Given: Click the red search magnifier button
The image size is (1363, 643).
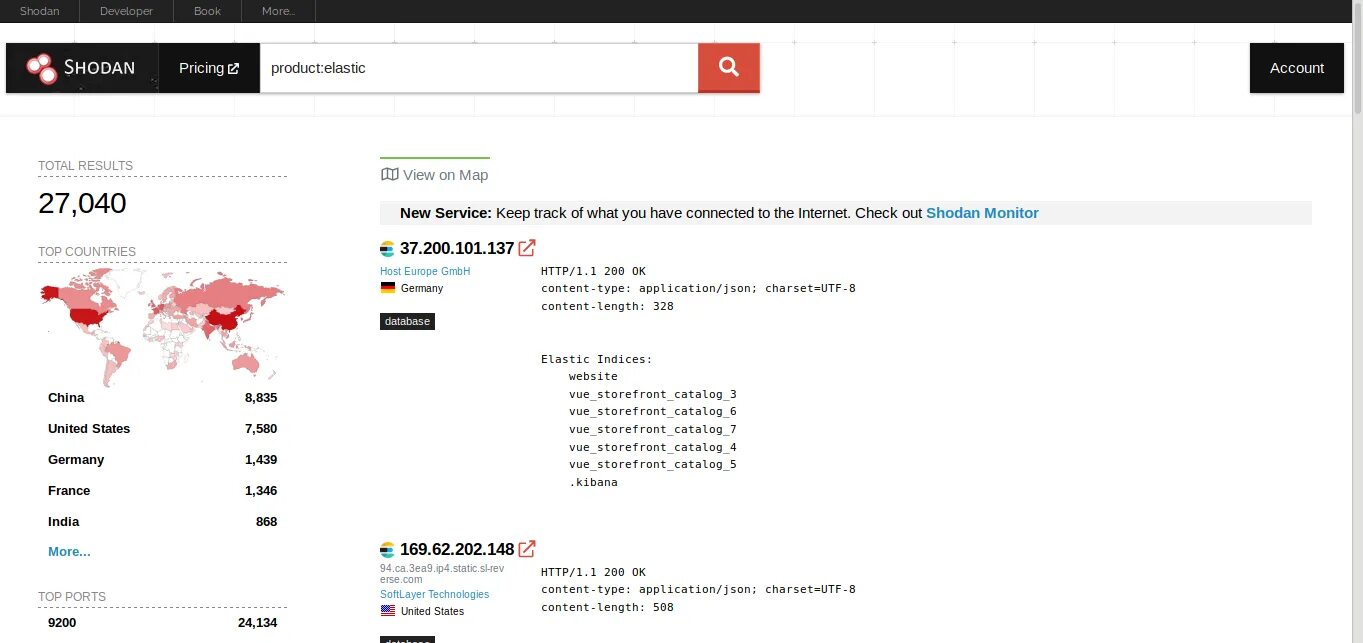Looking at the screenshot, I should coord(728,67).
